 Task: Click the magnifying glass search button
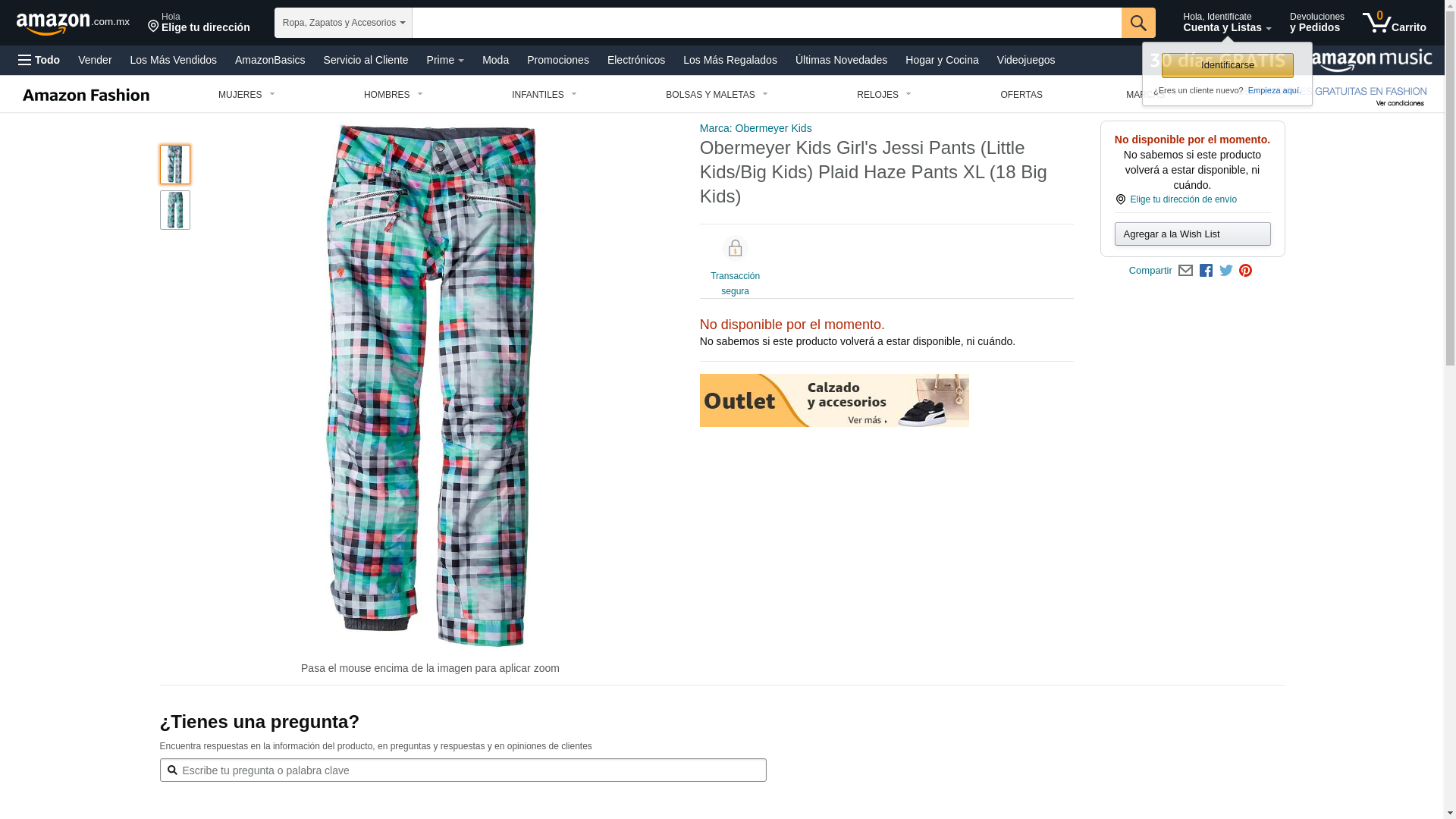[x=1138, y=23]
